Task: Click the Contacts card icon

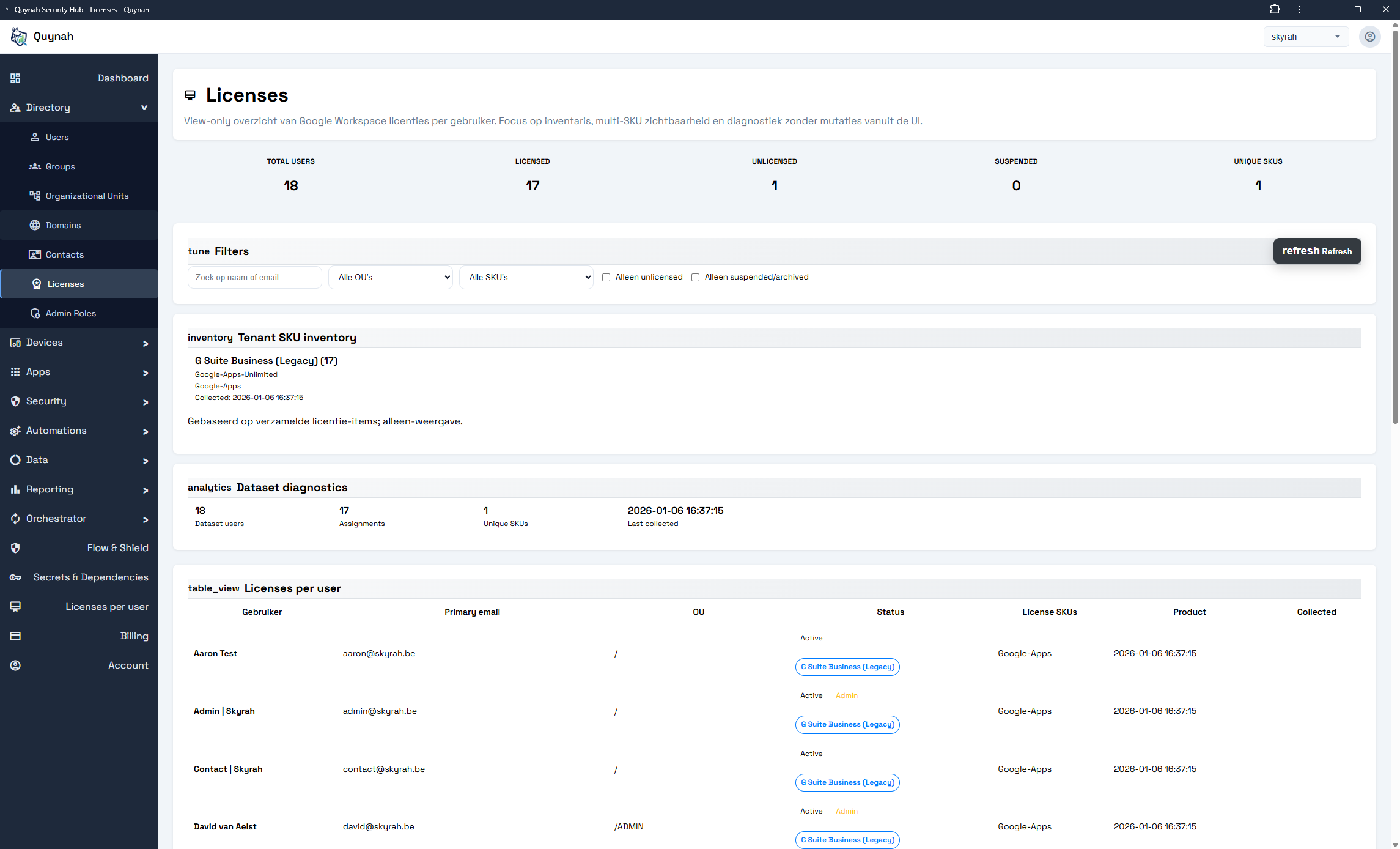Action: coord(35,254)
